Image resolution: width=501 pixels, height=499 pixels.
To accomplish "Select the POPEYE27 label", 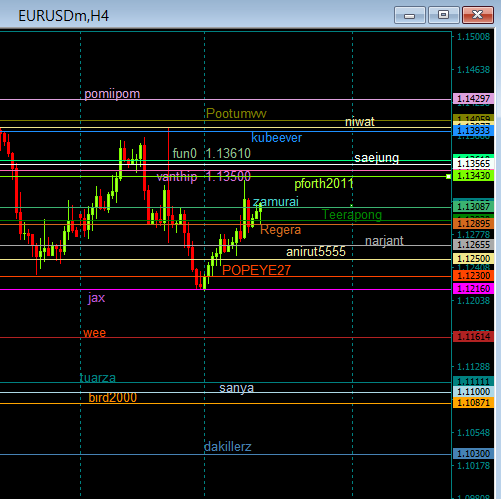I will point(256,270).
